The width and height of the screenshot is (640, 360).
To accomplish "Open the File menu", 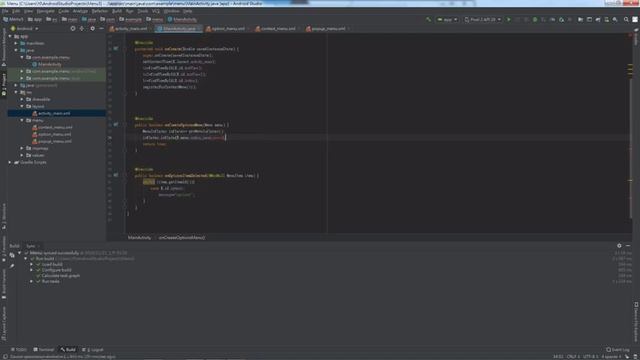I will click(5, 11).
